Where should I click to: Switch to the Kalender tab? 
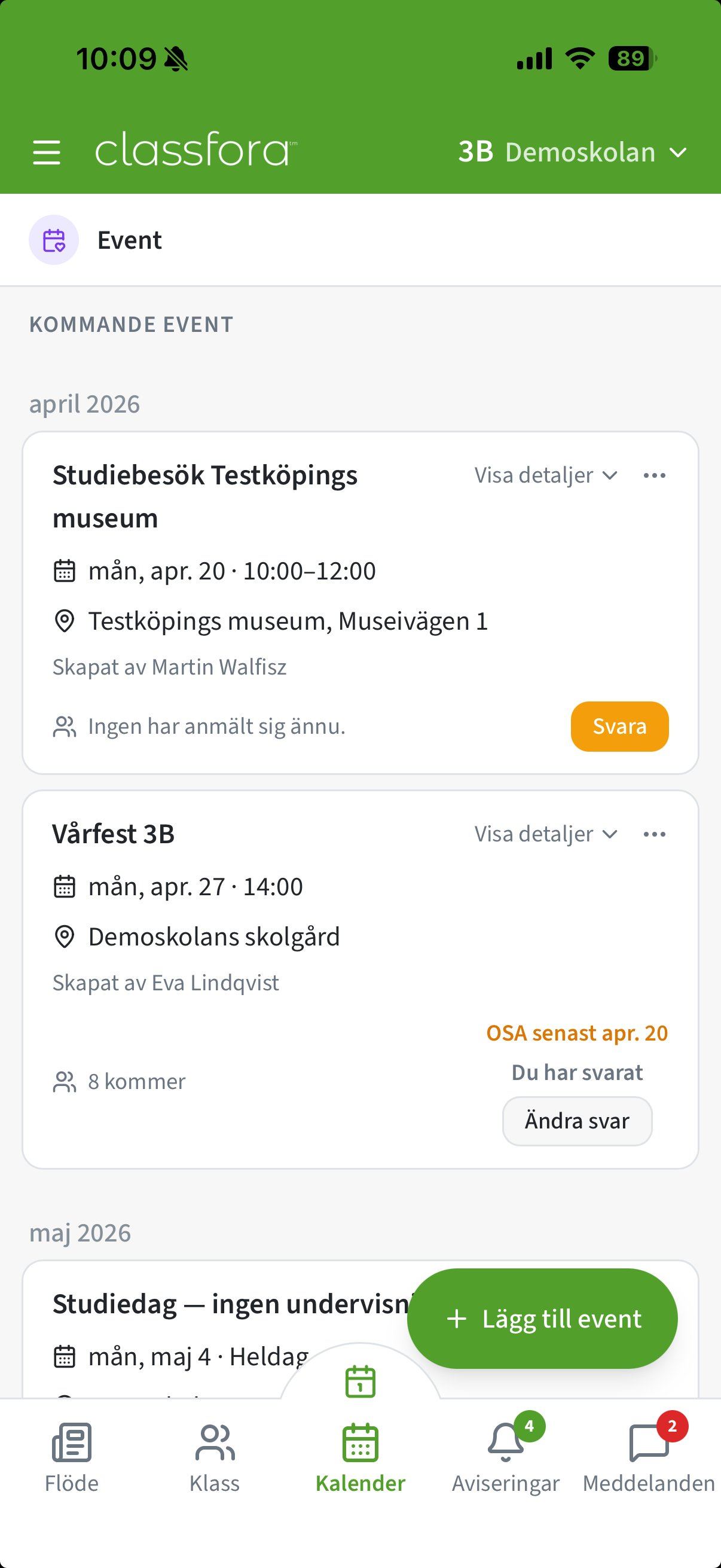(360, 1458)
